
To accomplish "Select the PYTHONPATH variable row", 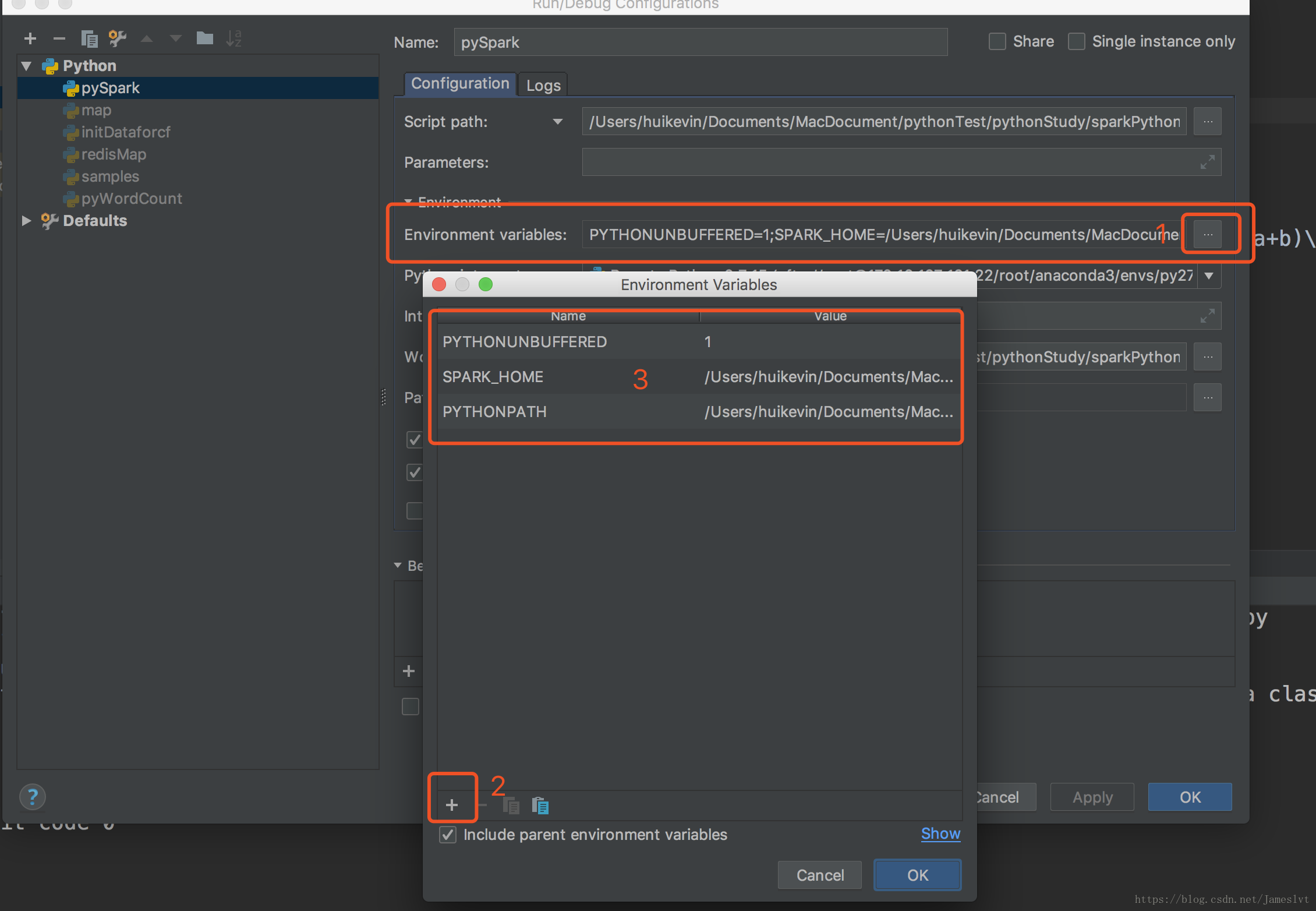I will 699,412.
